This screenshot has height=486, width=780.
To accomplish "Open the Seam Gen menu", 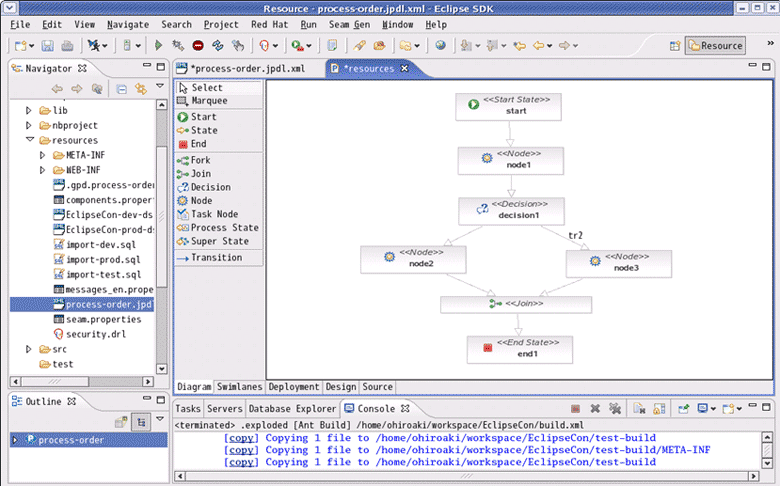I will [x=349, y=24].
